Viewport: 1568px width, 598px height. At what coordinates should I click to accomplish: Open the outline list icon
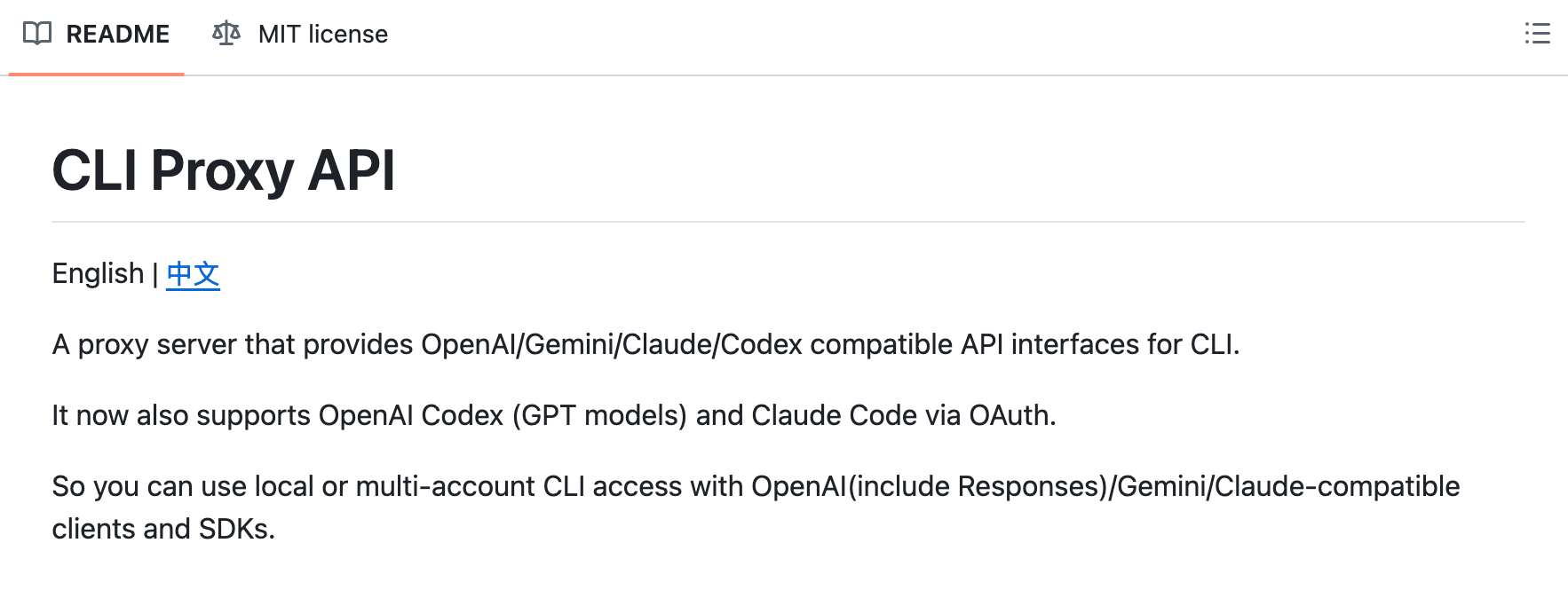click(x=1537, y=34)
